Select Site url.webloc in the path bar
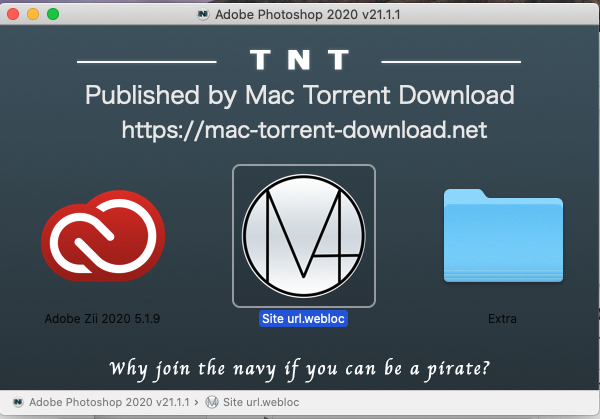The width and height of the screenshot is (600, 419). click(x=261, y=402)
